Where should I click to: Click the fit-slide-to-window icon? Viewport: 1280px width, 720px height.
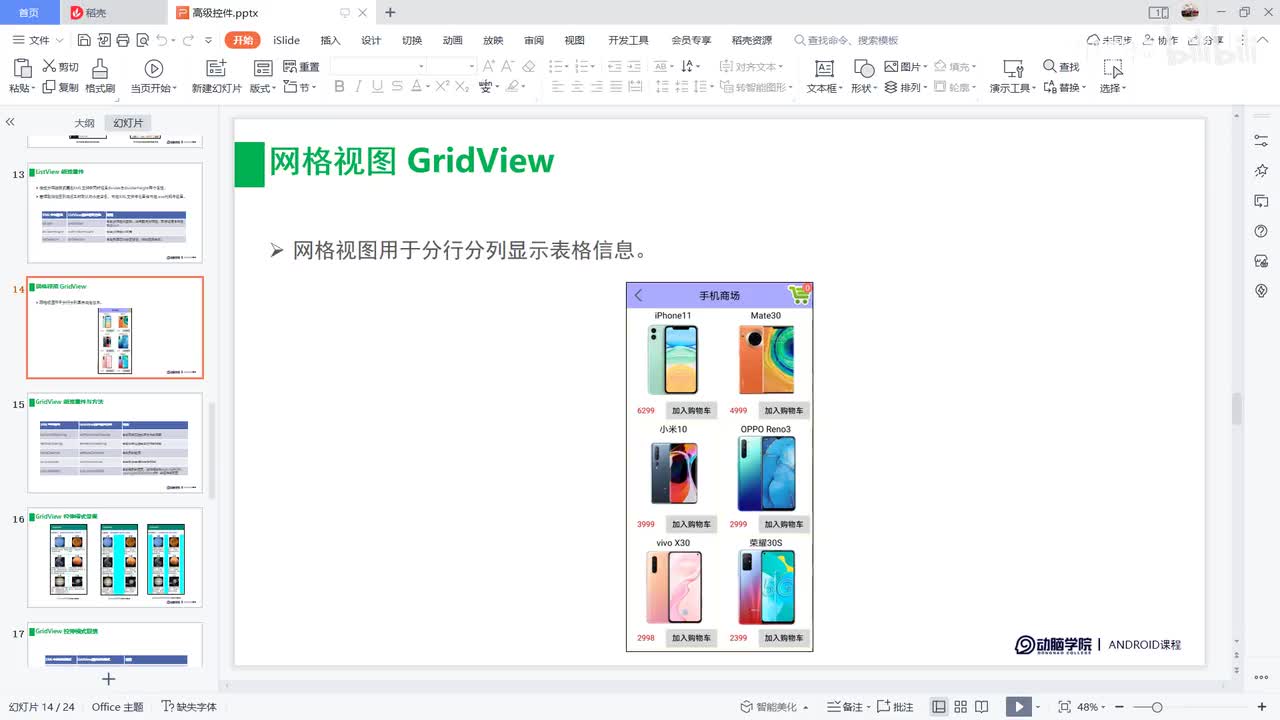[x=1063, y=707]
